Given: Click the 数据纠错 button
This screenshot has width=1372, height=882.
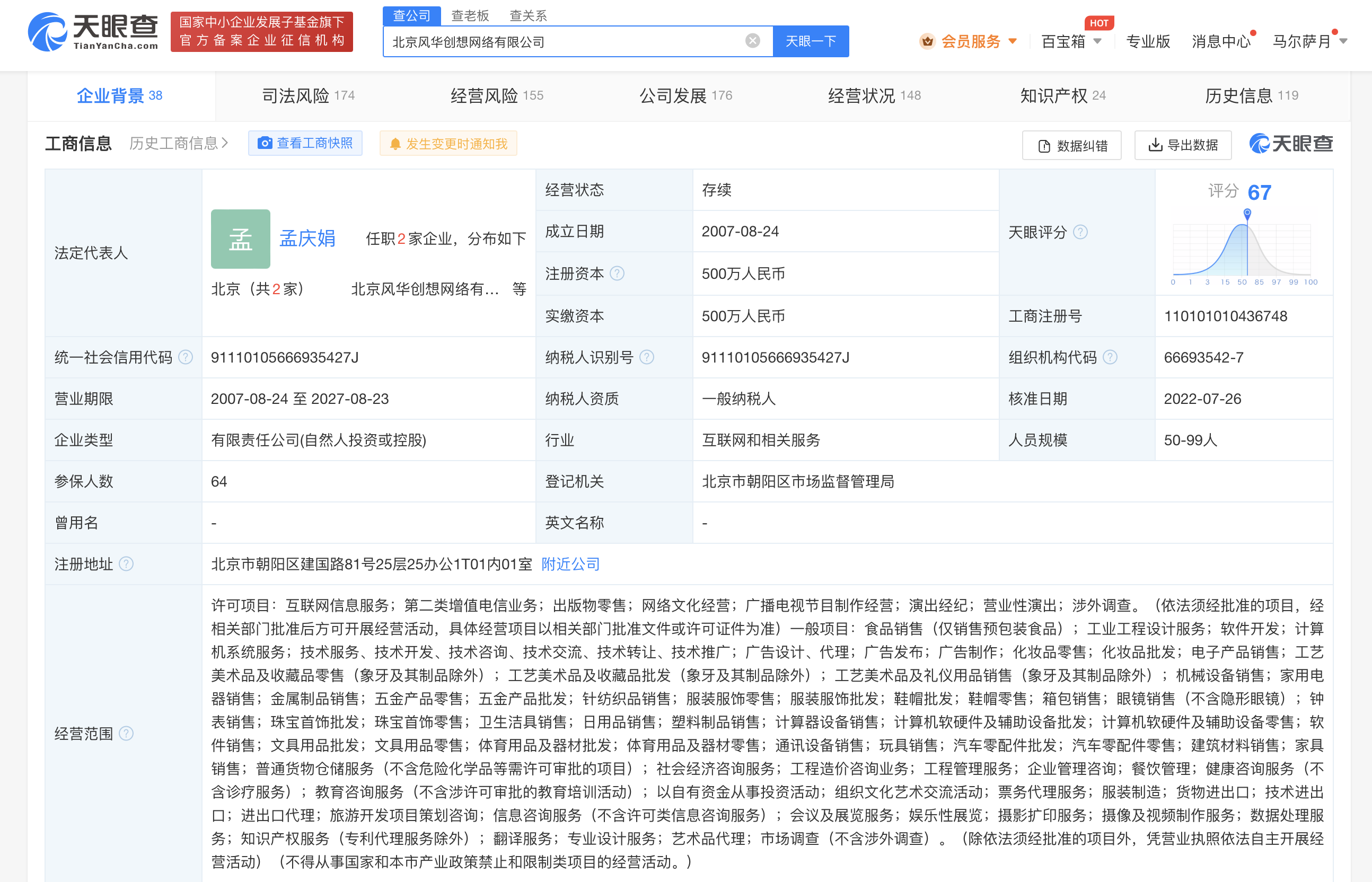Looking at the screenshot, I should coord(1072,145).
